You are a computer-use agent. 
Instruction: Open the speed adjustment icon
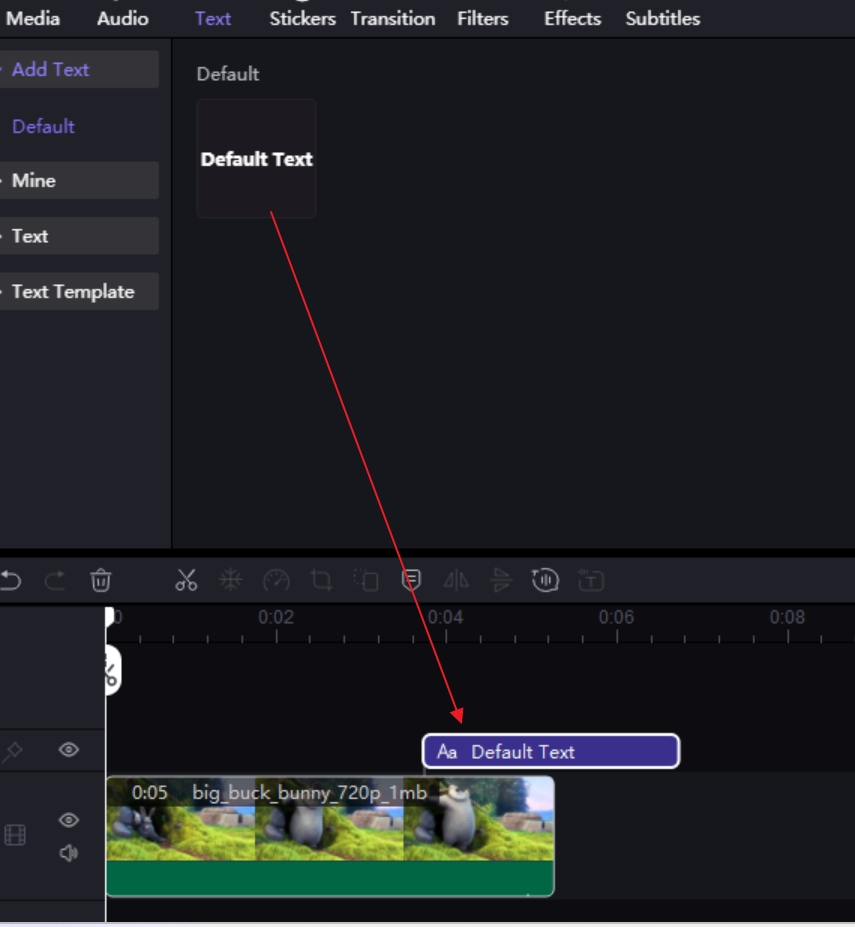tap(276, 578)
